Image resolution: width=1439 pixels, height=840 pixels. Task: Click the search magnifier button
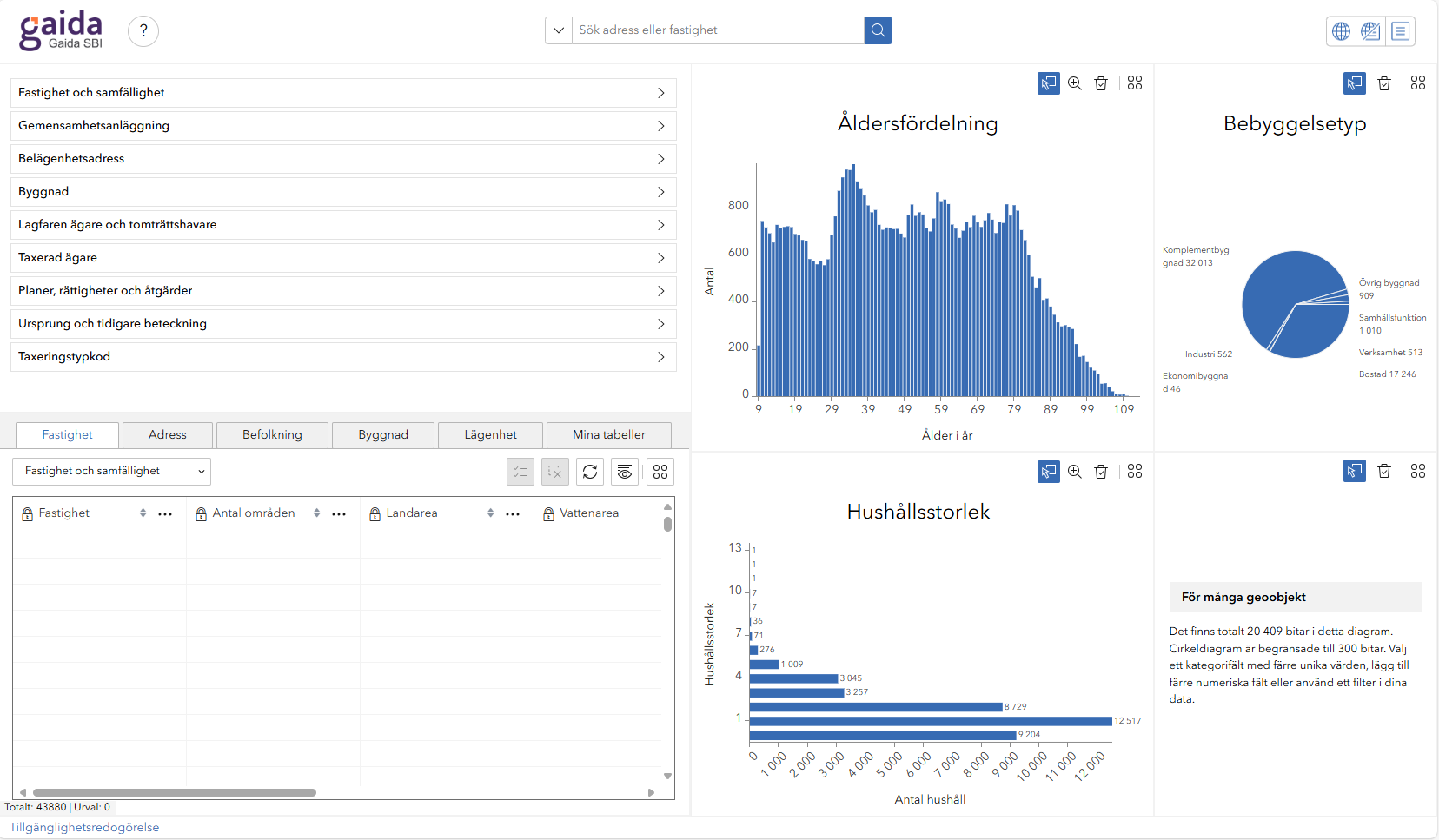coord(878,30)
